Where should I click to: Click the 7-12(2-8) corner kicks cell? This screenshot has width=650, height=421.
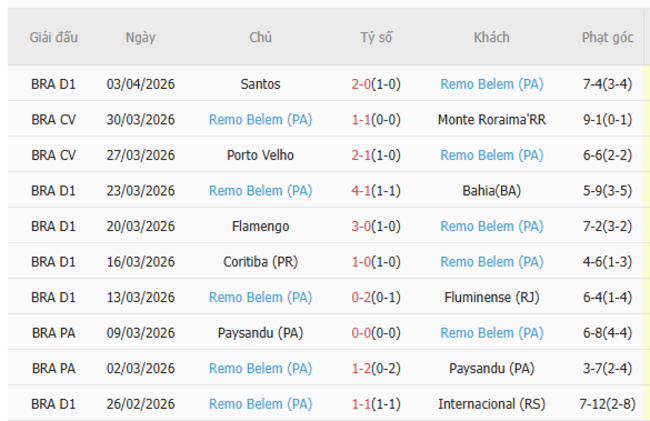pyautogui.click(x=607, y=404)
